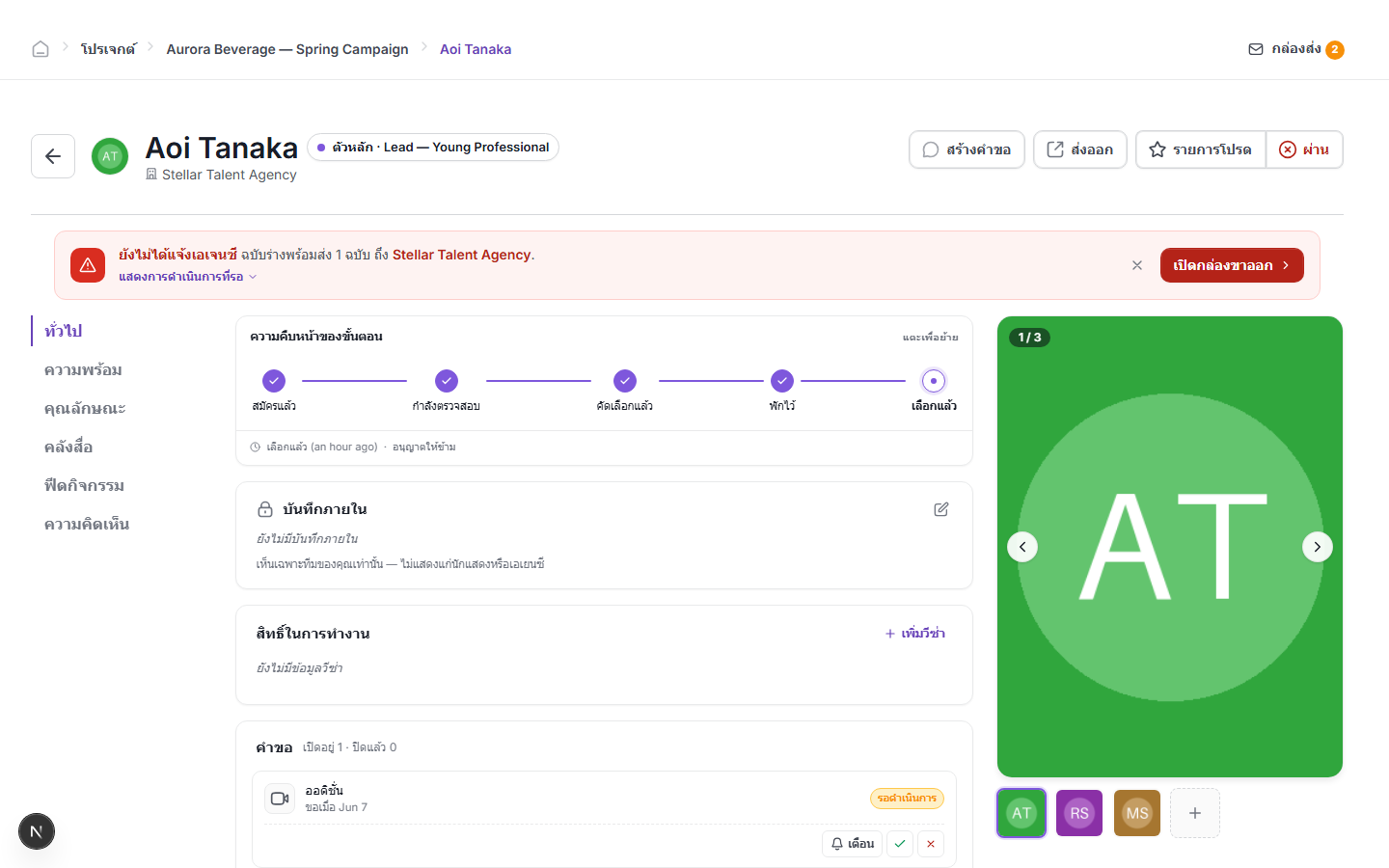
Task: Select the คุณลักษณะ sidebar tab
Action: (x=85, y=408)
